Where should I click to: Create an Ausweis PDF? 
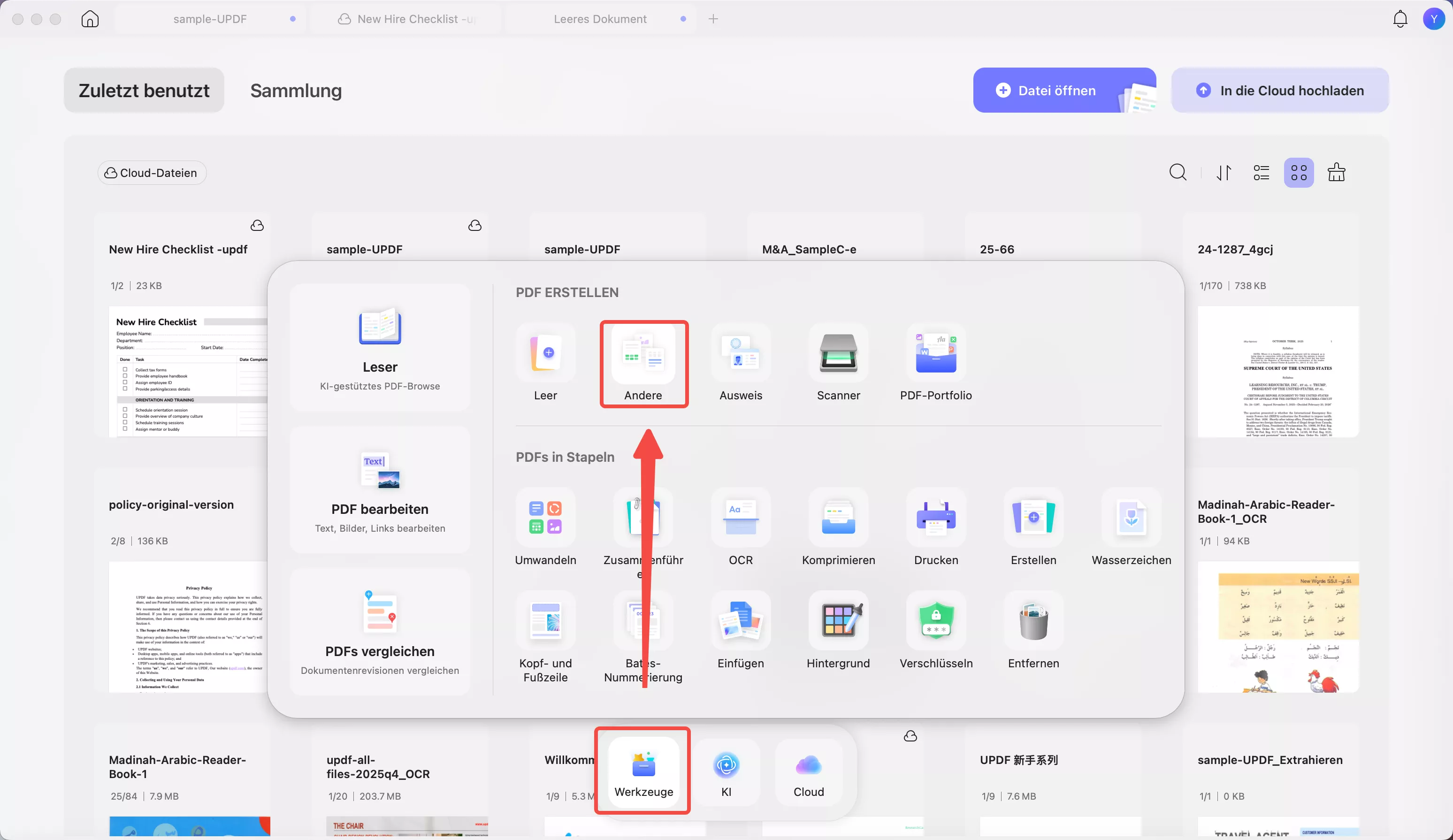pyautogui.click(x=740, y=353)
